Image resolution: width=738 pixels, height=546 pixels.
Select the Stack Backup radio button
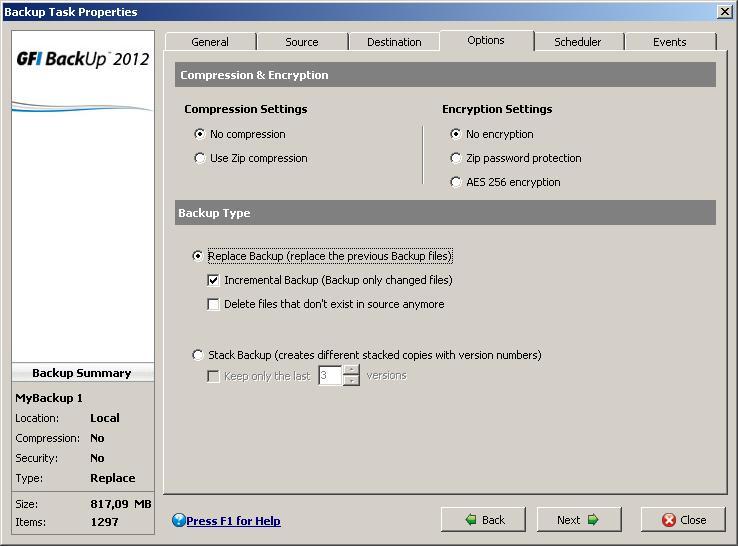(197, 355)
